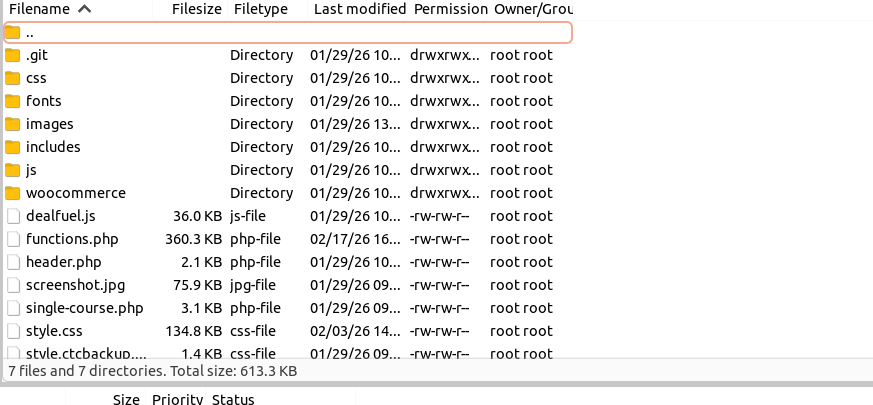Click the .git folder icon
Viewport: 873px width, 405px height.
[13, 55]
